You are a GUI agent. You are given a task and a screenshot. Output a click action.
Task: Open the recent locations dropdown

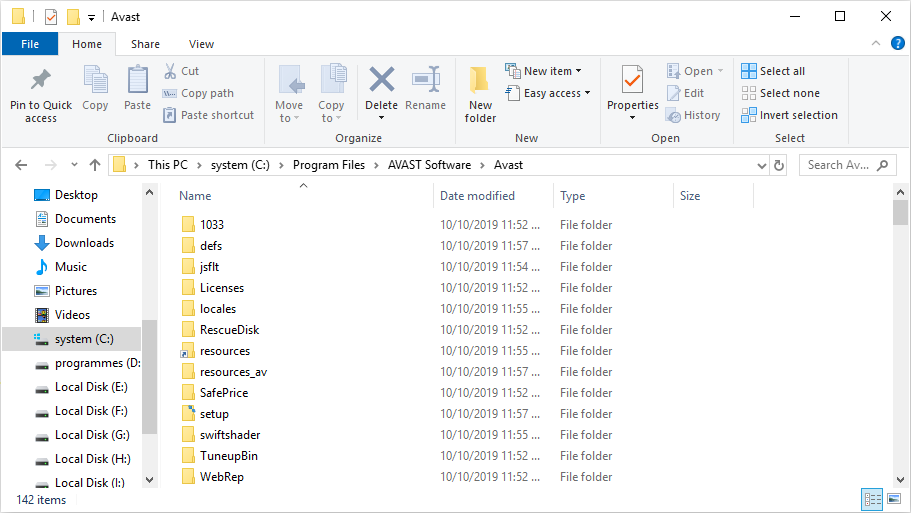pyautogui.click(x=74, y=165)
